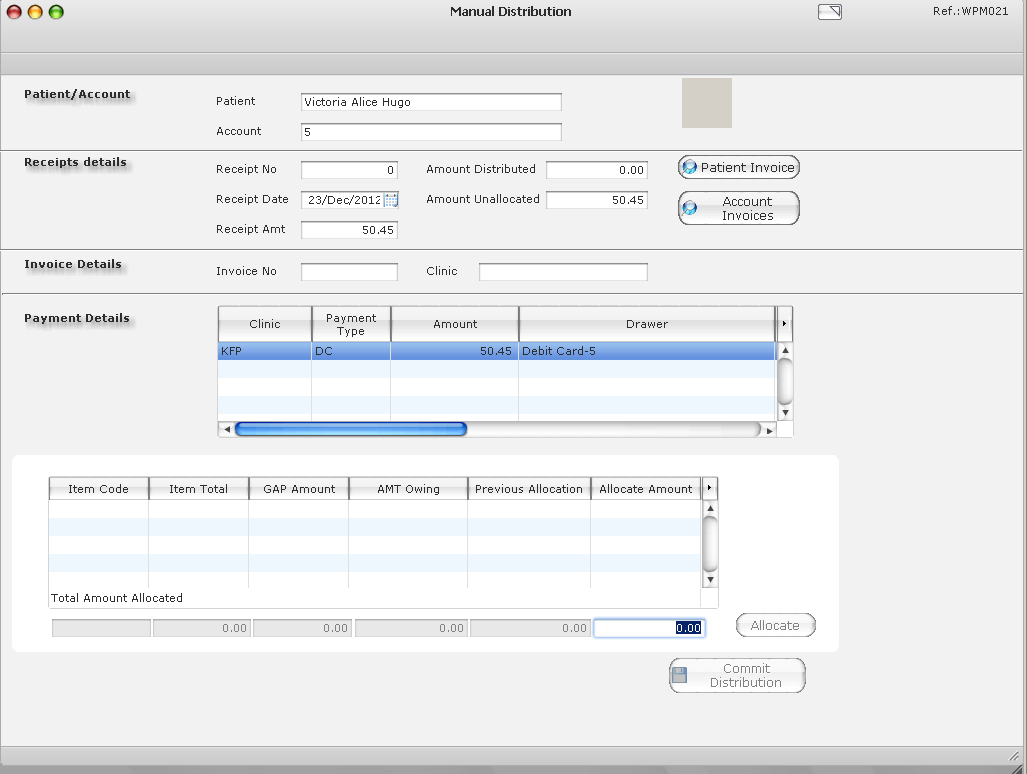Sort payments by the Amount column header
This screenshot has width=1027, height=774.
pos(455,324)
